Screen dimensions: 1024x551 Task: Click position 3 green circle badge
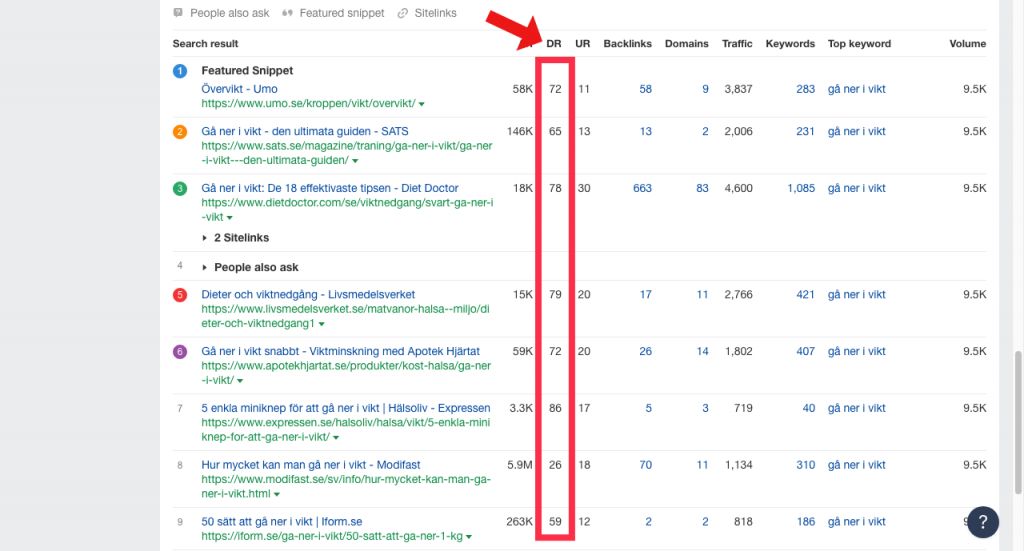[180, 189]
